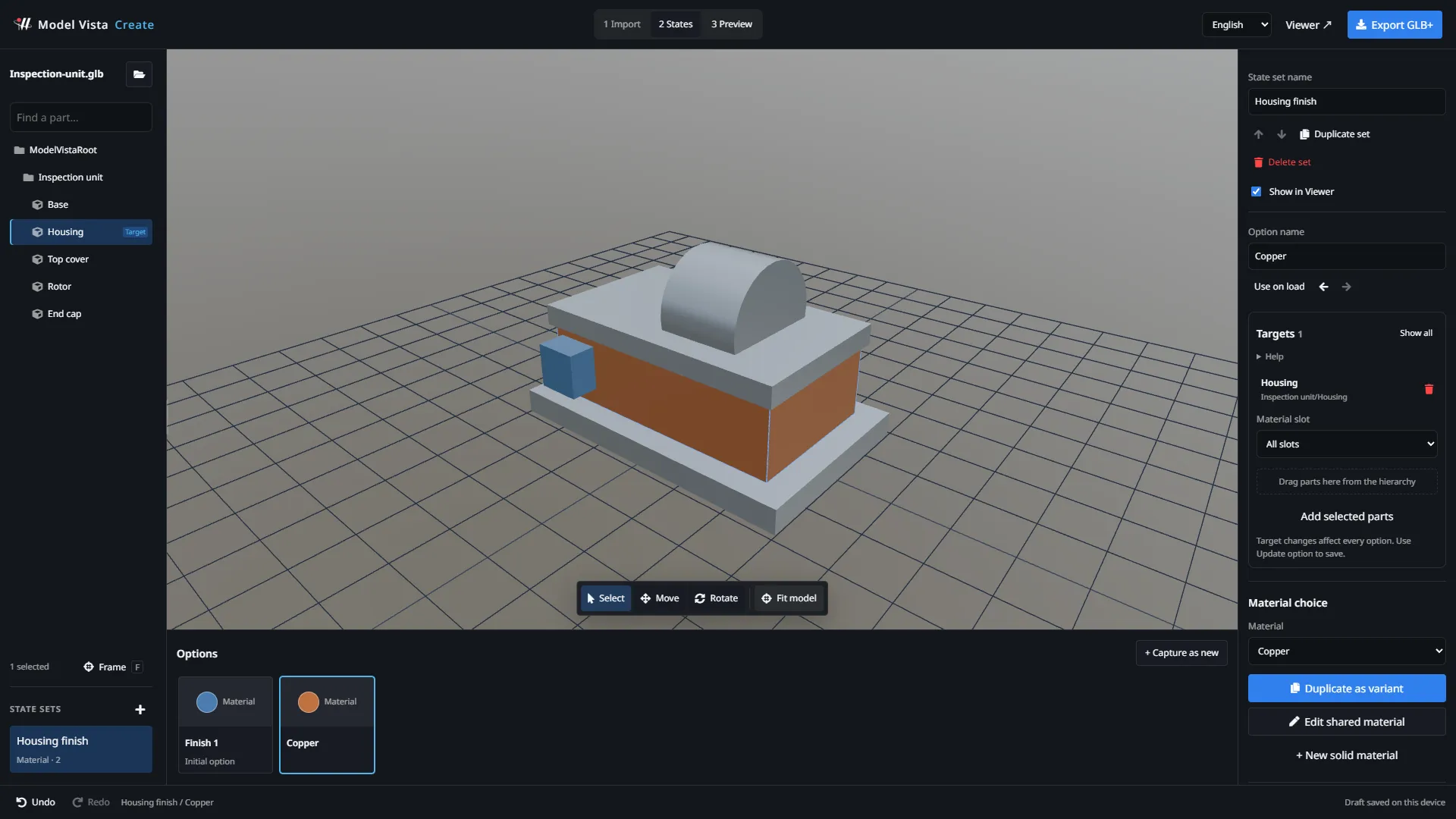Select End cap part in hierarchy
Image resolution: width=1456 pixels, height=819 pixels.
click(81, 314)
